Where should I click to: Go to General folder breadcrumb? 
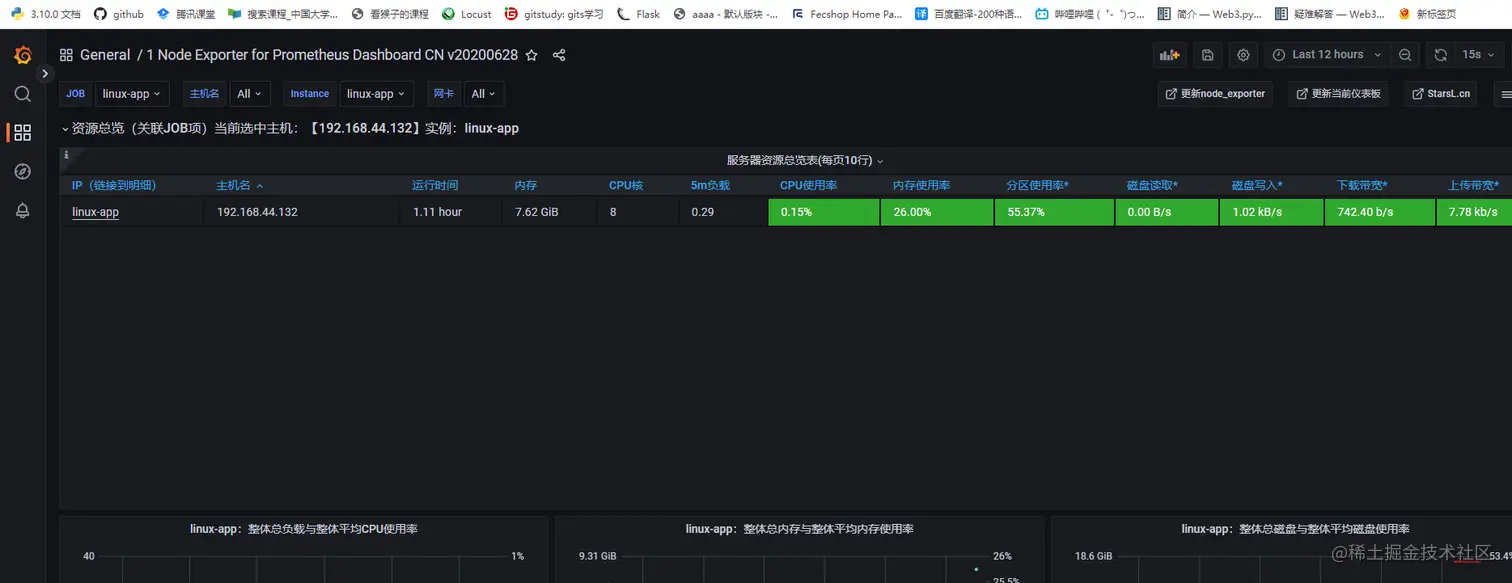coord(105,55)
